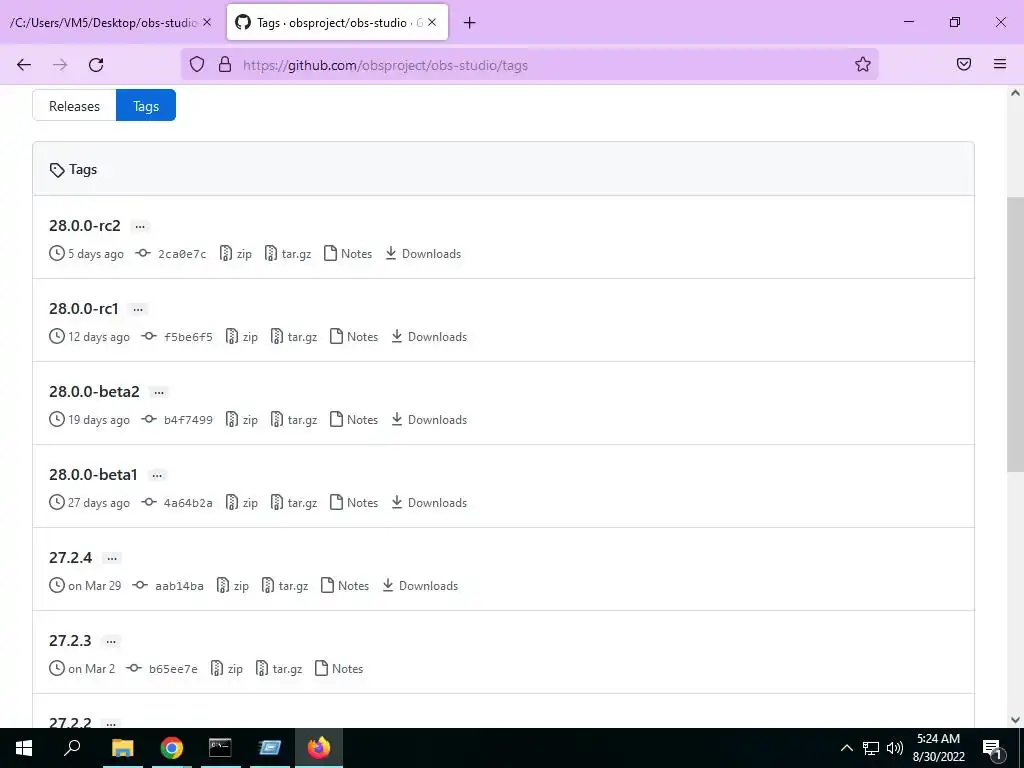Download tar.gz for 28.0.0-beta2
The width and height of the screenshot is (1024, 768).
(x=294, y=419)
